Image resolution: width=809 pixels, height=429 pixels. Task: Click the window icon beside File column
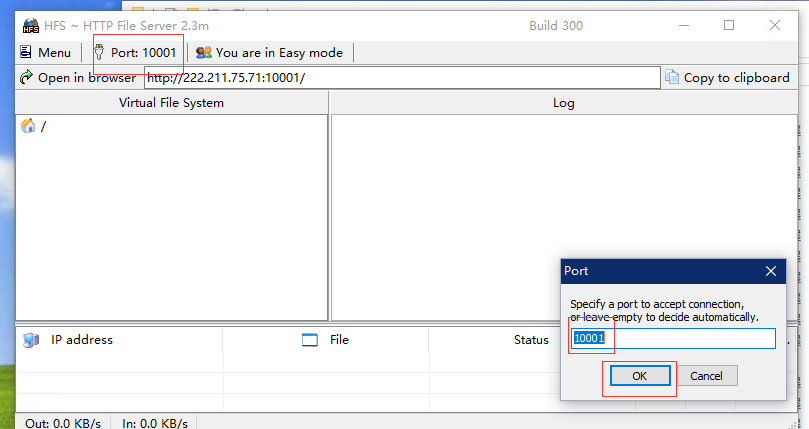[310, 339]
